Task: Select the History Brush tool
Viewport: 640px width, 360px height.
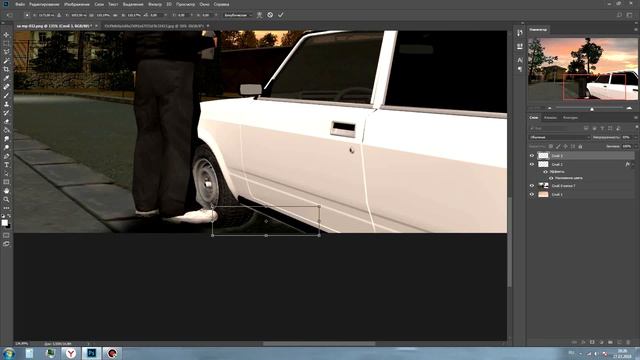Action: pyautogui.click(x=6, y=113)
